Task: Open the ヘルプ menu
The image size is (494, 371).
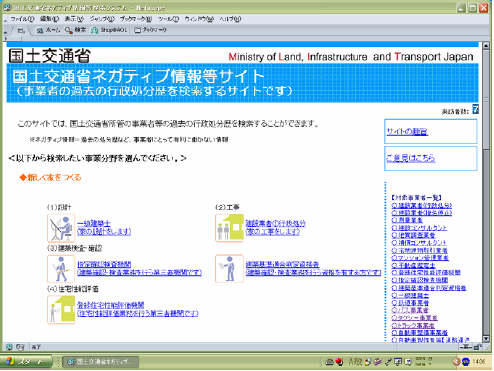Action: [230, 19]
